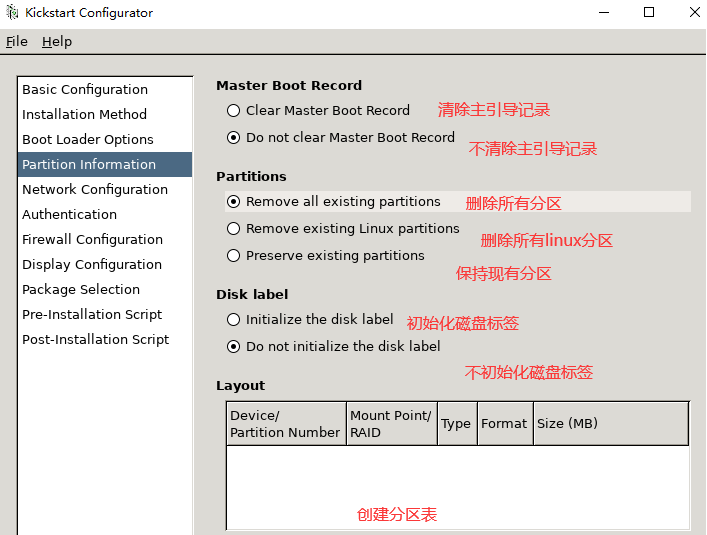Close the Kickstart Configurator window

click(695, 12)
